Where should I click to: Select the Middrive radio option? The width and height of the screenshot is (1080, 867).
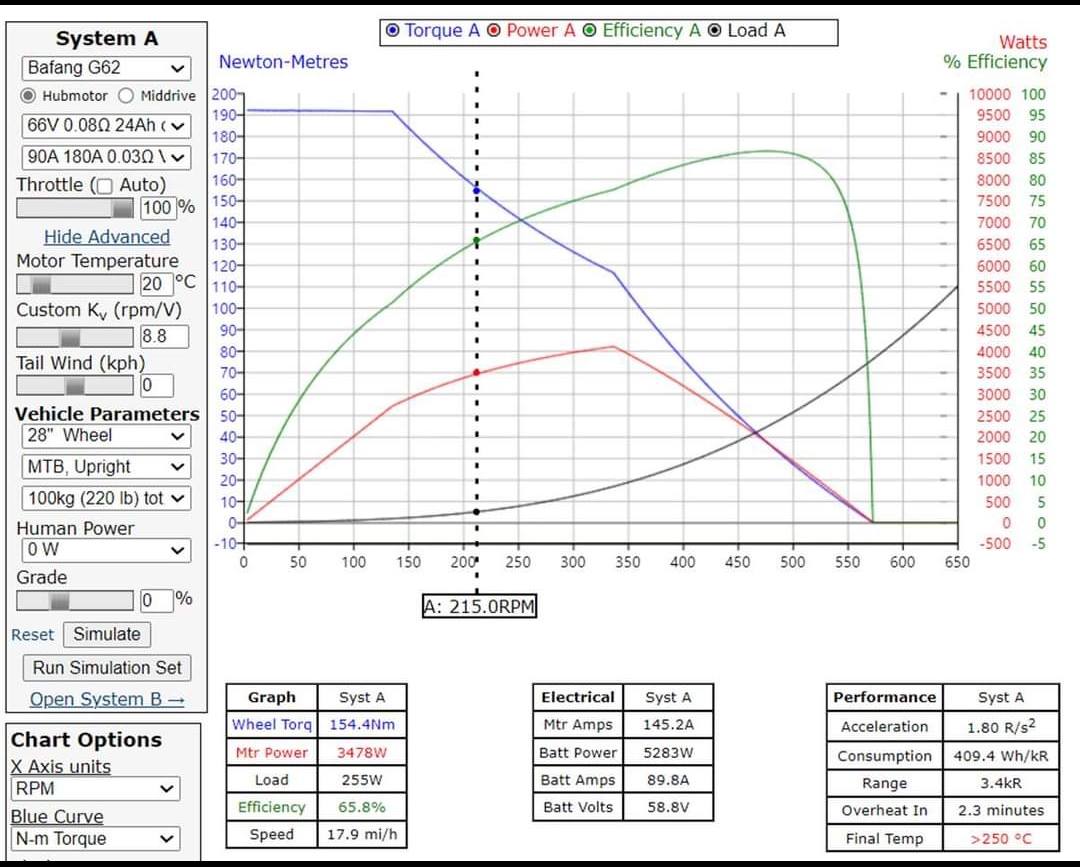click(x=126, y=96)
